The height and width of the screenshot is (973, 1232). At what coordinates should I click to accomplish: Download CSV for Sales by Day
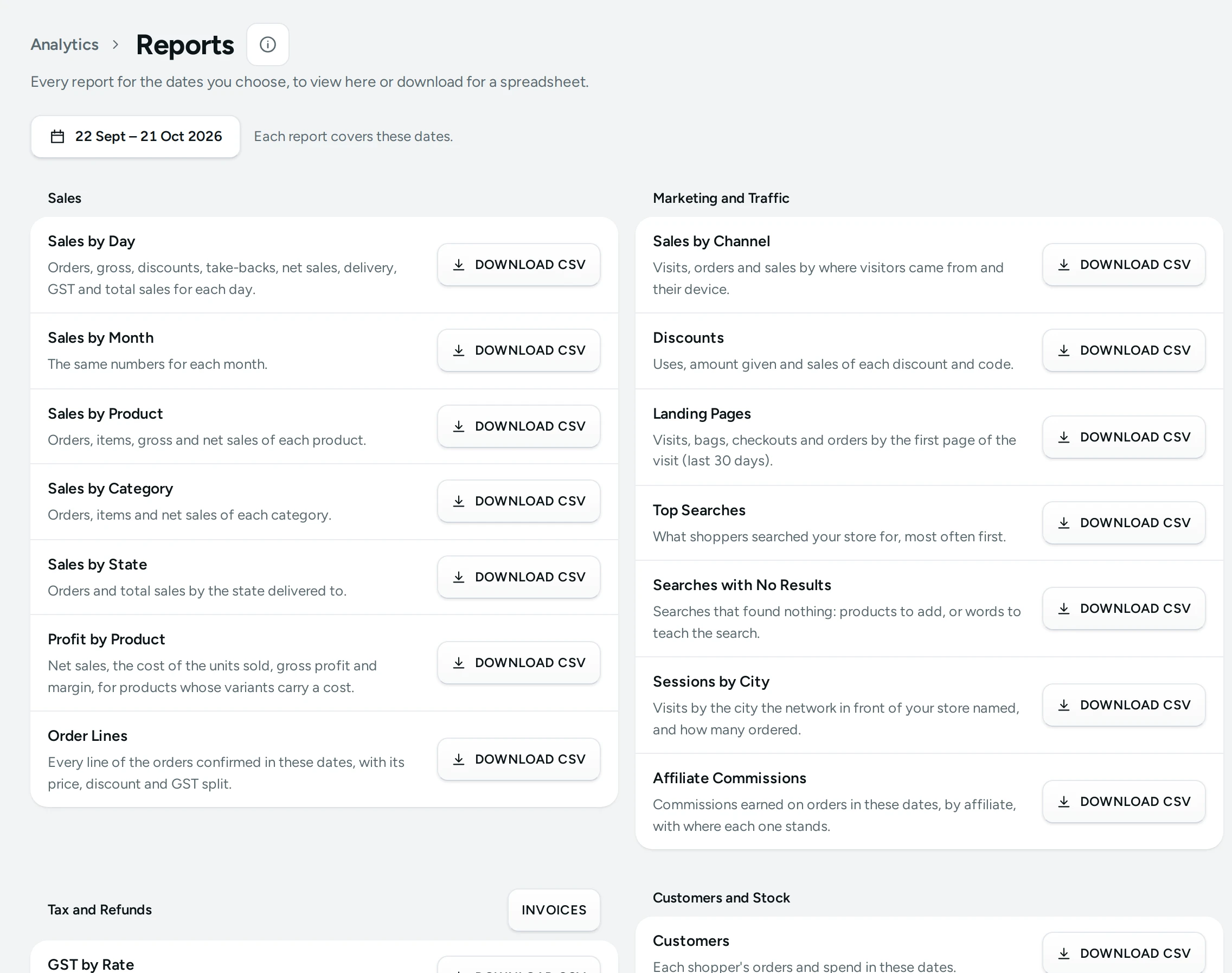(x=519, y=265)
